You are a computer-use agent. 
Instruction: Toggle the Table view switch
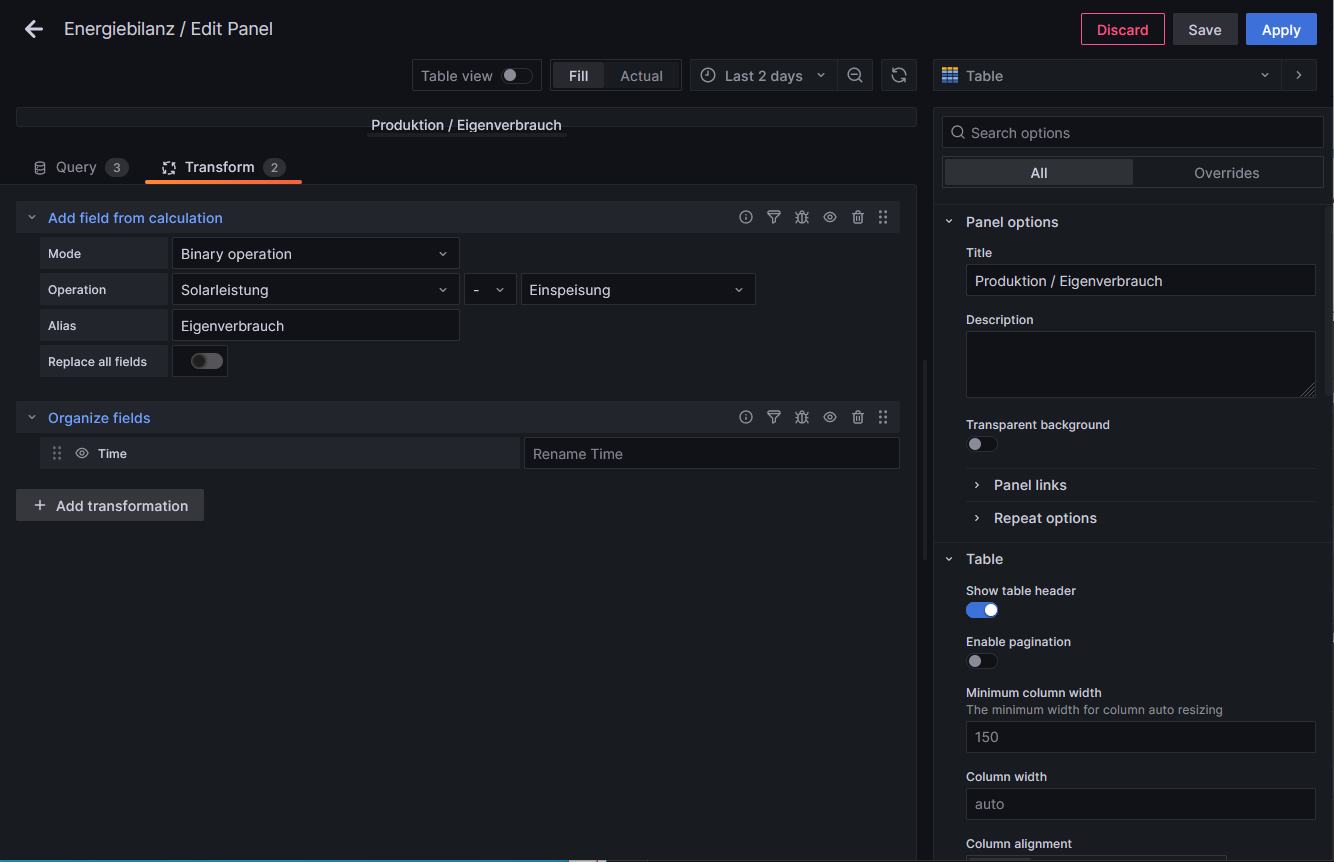point(516,76)
